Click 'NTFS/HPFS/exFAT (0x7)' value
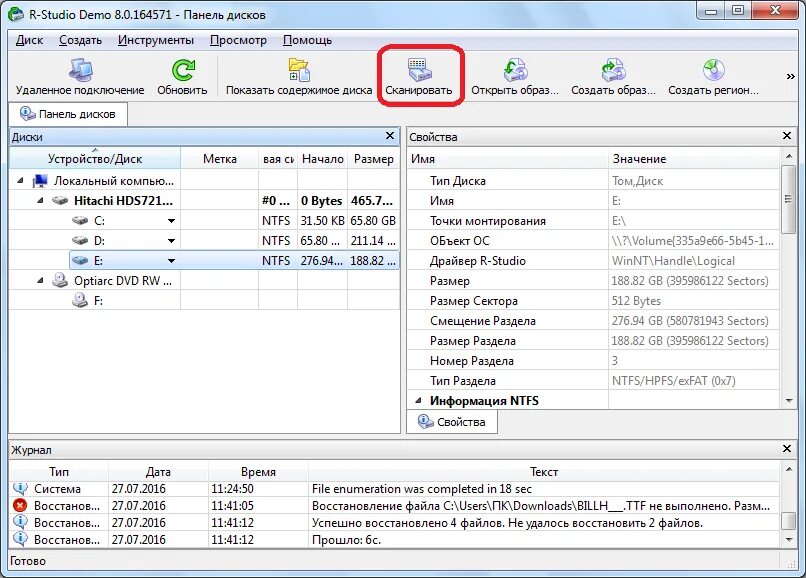The height and width of the screenshot is (578, 806). [x=673, y=381]
